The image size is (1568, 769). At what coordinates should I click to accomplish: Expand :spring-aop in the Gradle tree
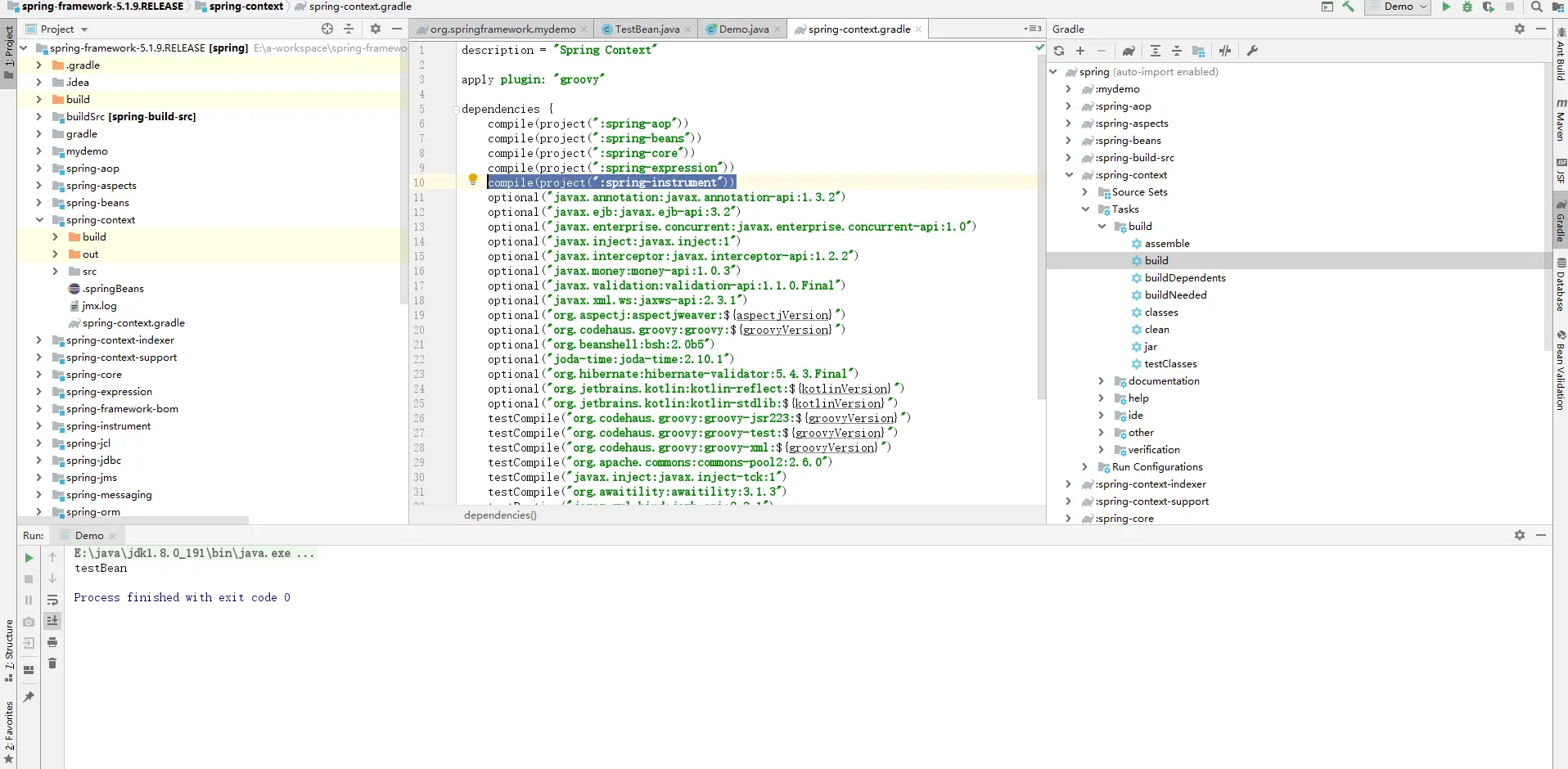pyautogui.click(x=1069, y=106)
